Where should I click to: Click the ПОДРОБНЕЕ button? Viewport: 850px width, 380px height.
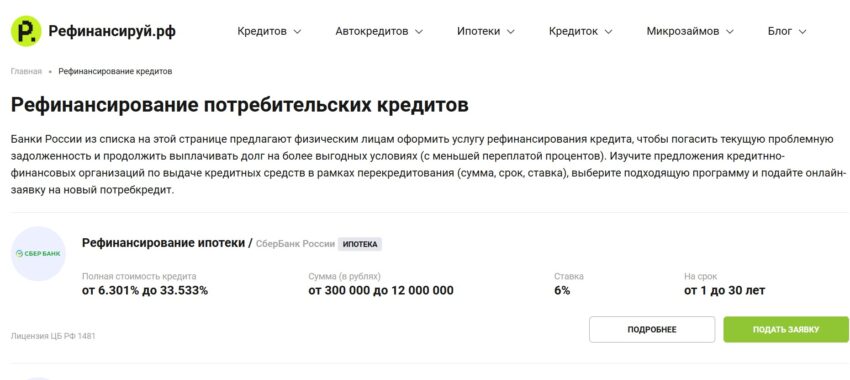[x=652, y=330]
